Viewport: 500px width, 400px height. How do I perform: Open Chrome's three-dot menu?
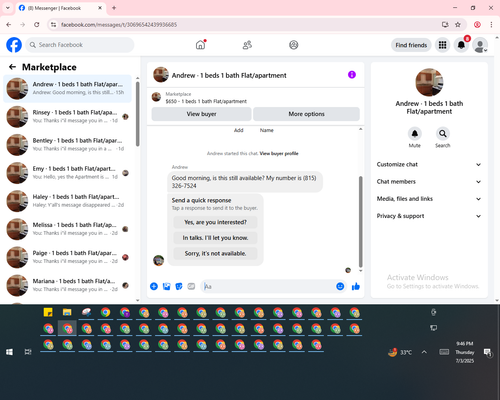[x=491, y=25]
